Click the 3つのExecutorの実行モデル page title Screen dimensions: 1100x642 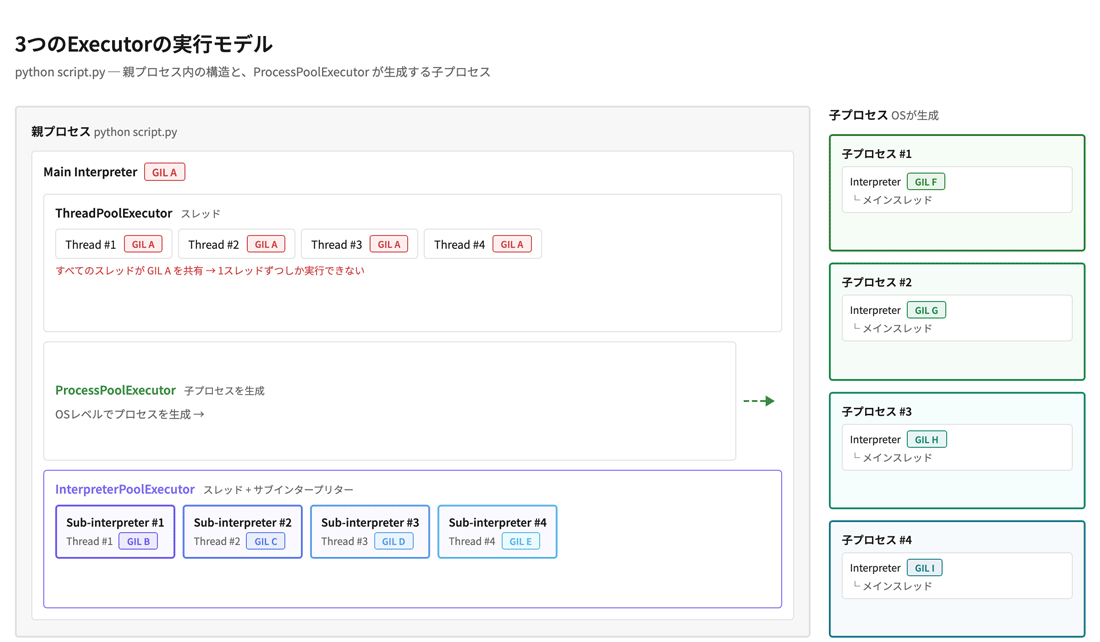tap(143, 44)
